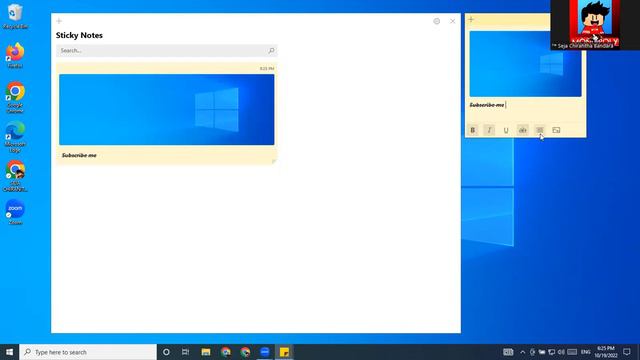
Task: Open File Explorer from the taskbar
Action: click(x=206, y=352)
